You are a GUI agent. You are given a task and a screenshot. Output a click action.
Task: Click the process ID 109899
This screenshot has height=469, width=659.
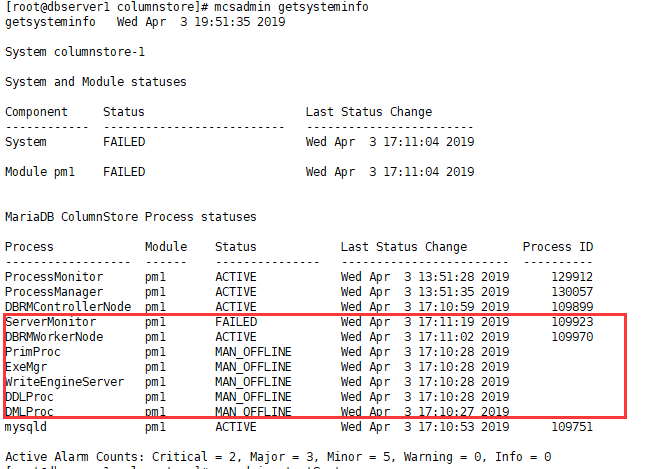pos(572,307)
